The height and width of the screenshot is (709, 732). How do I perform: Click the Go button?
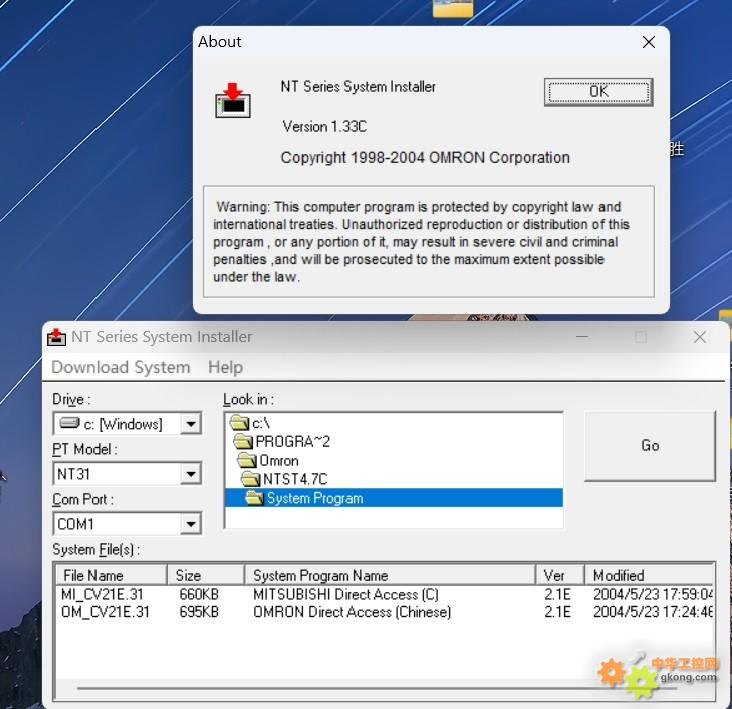coord(650,445)
